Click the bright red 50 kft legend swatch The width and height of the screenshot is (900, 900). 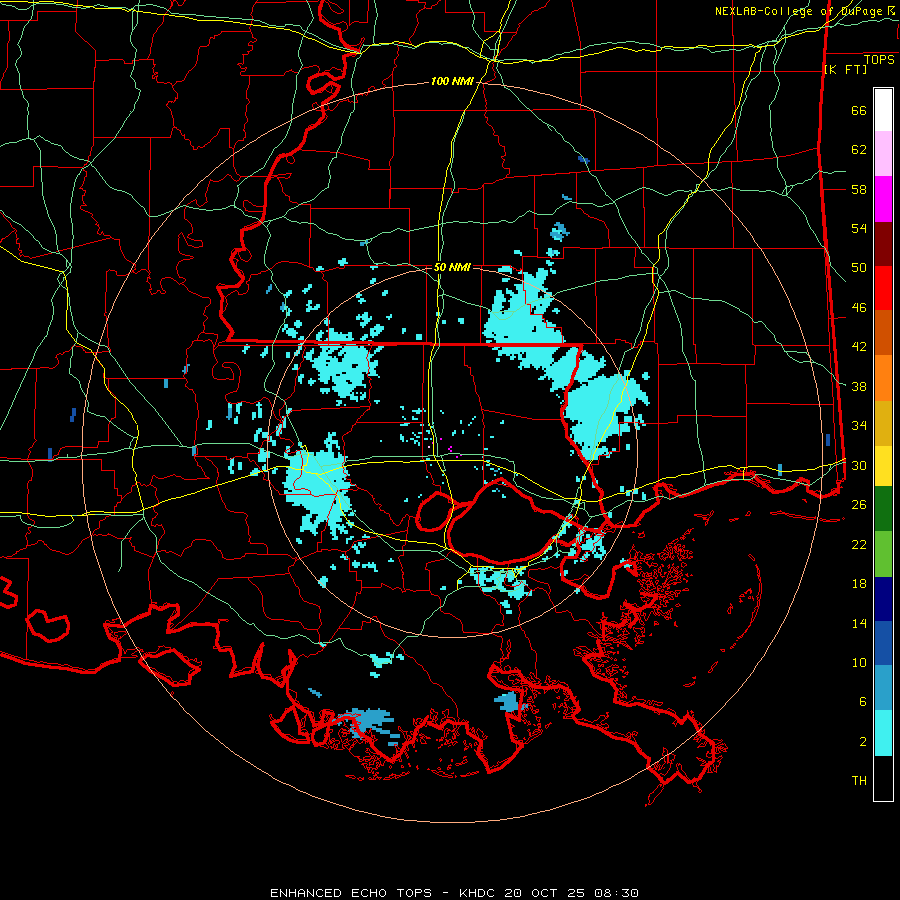pos(883,288)
